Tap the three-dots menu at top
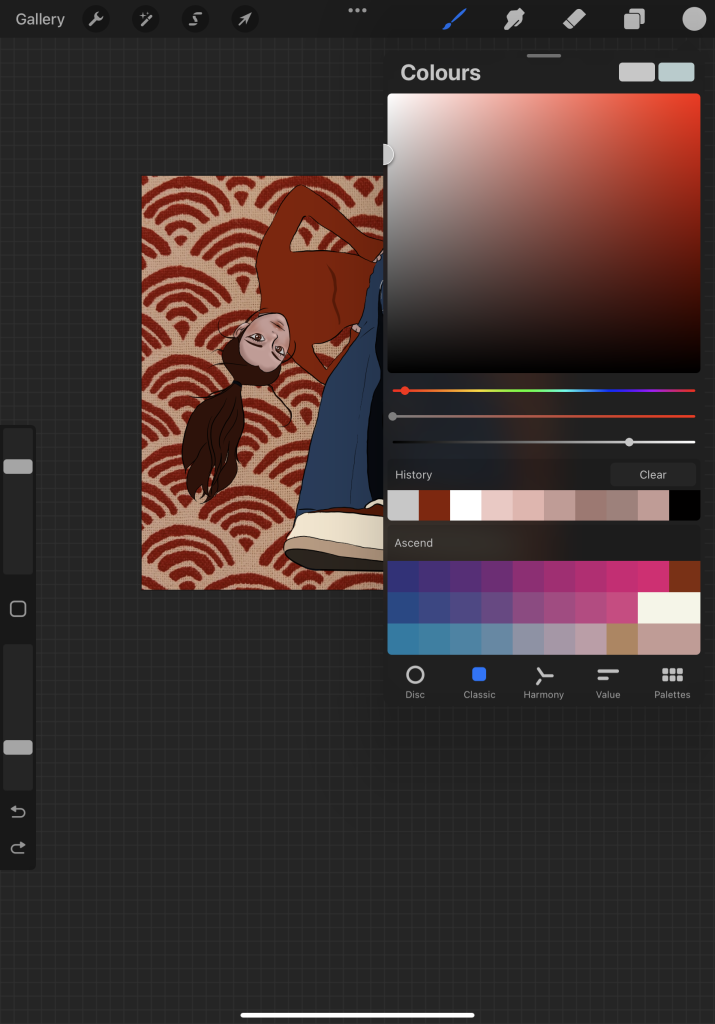 click(357, 10)
